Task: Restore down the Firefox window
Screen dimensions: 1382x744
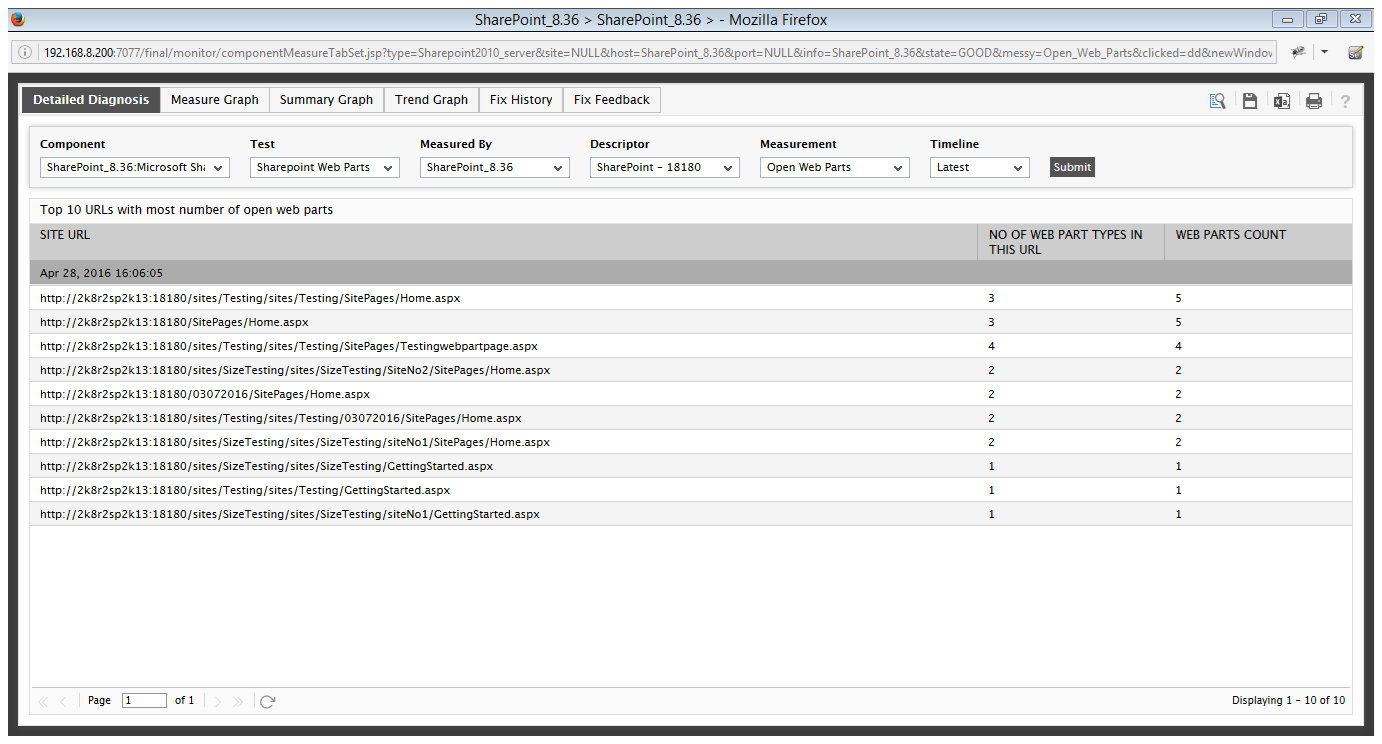Action: coord(1321,19)
